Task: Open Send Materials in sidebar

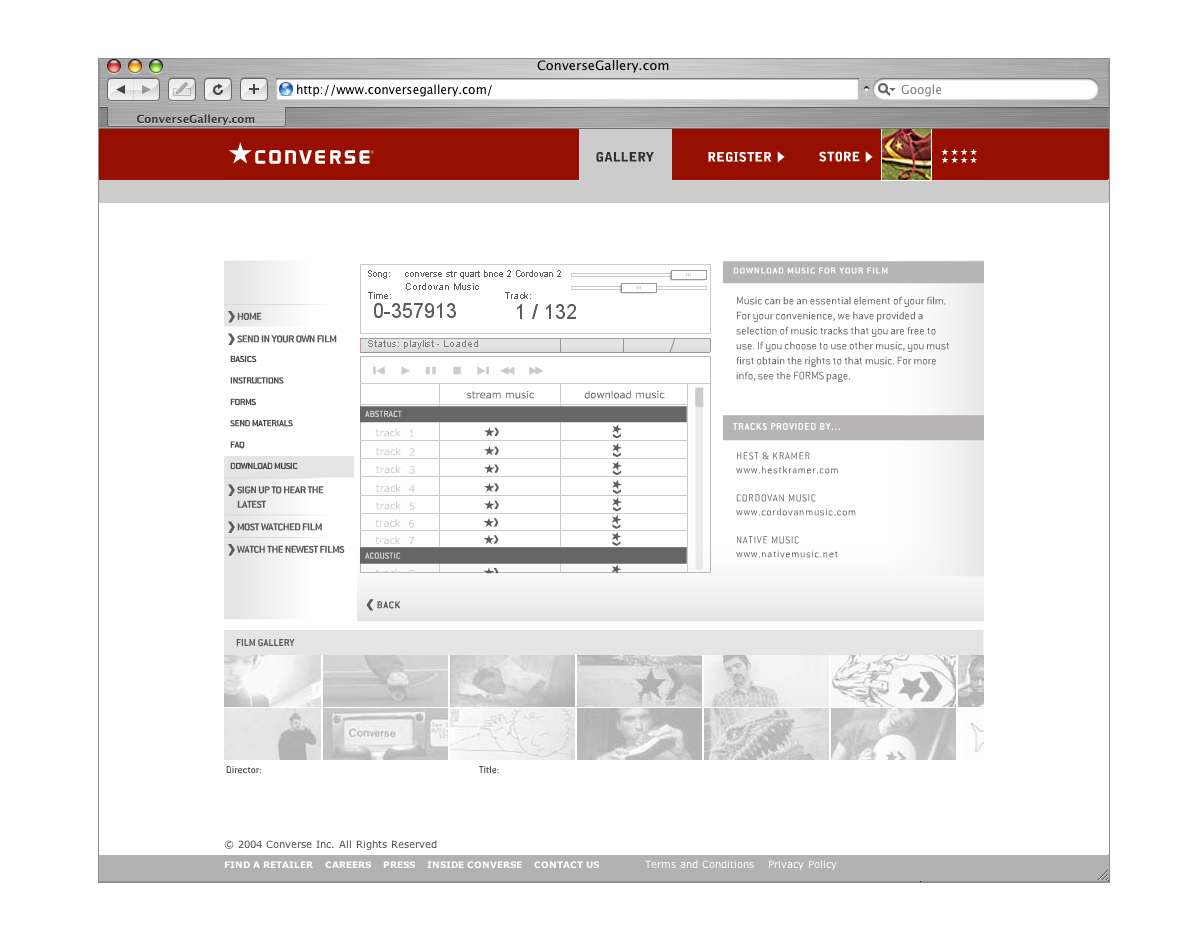Action: coord(262,423)
